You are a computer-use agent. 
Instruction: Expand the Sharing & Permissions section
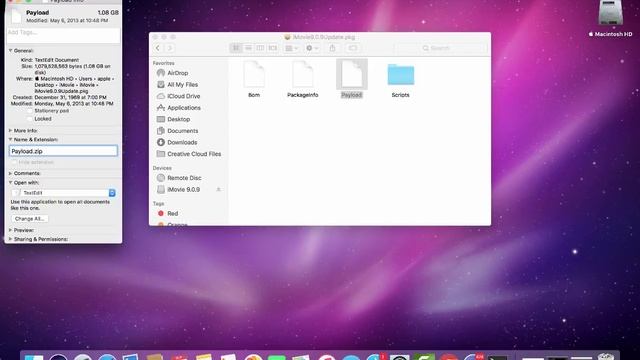coord(11,239)
